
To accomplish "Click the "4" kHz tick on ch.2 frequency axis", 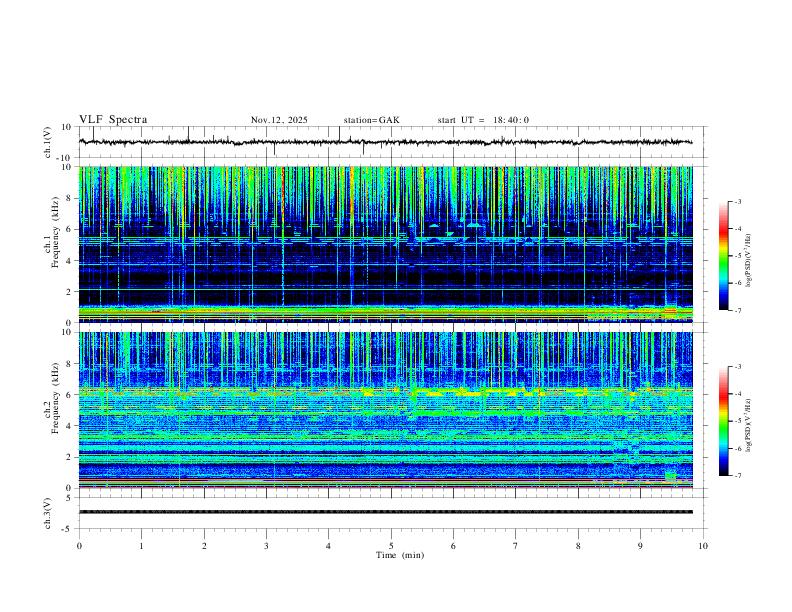I will [70, 426].
